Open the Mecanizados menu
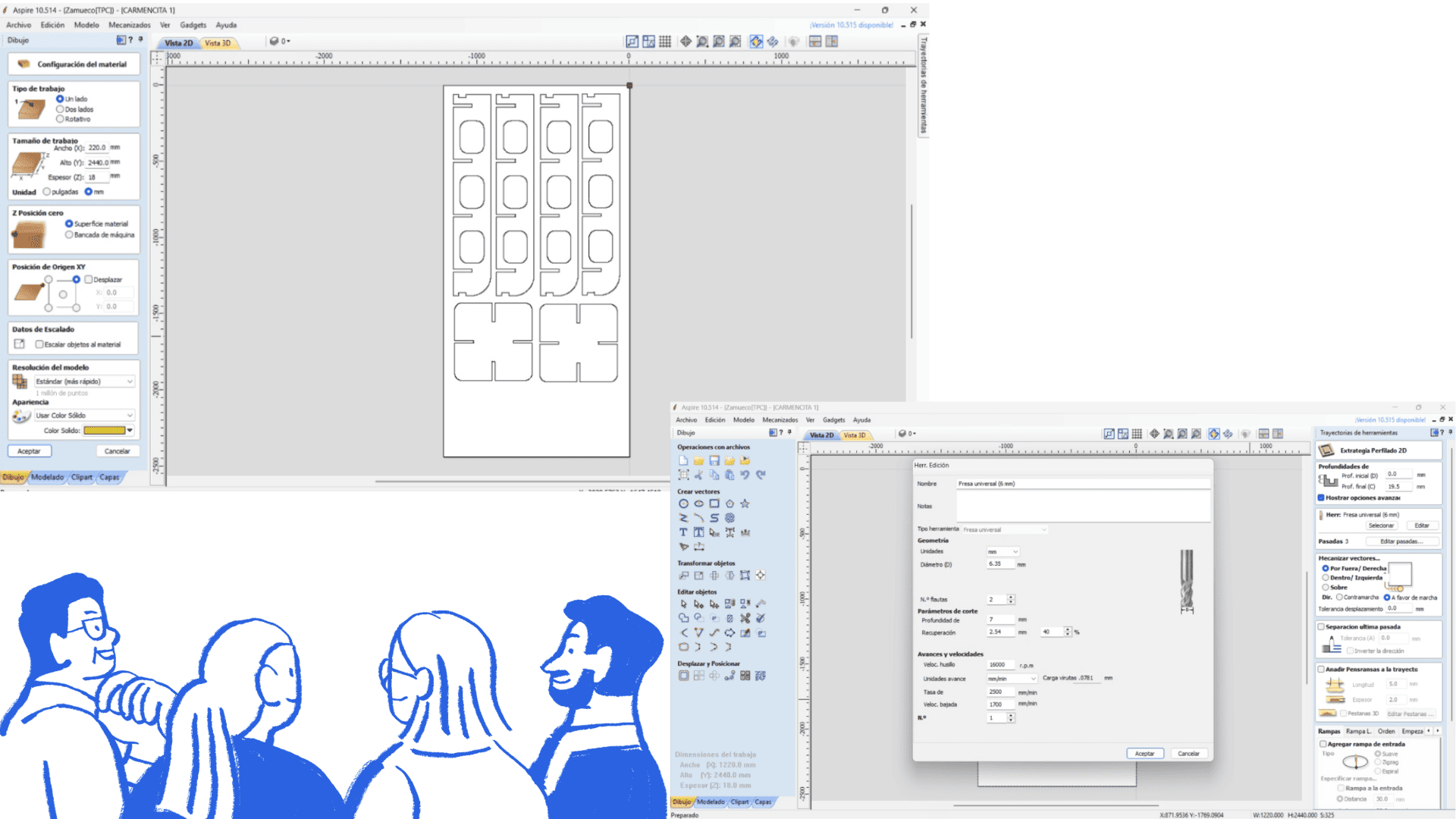 tap(129, 25)
